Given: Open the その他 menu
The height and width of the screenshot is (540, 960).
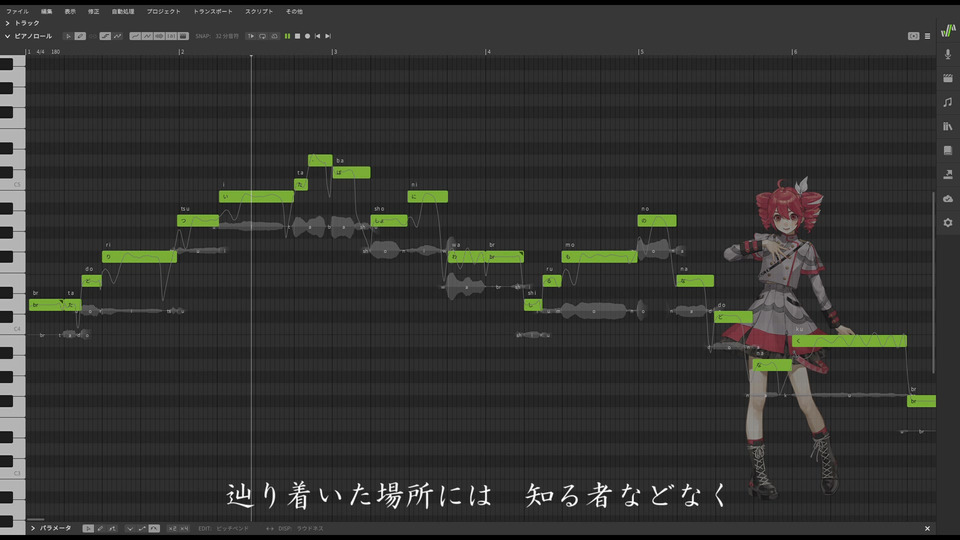Looking at the screenshot, I should [294, 11].
